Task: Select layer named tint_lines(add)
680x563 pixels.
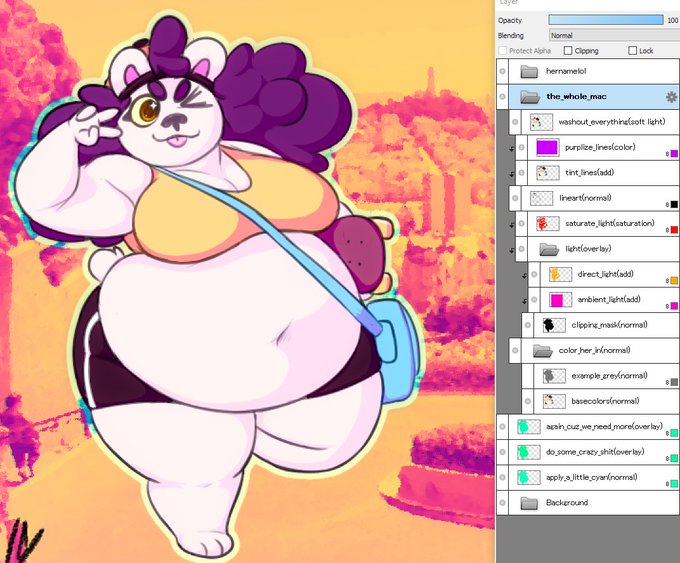Action: click(589, 173)
